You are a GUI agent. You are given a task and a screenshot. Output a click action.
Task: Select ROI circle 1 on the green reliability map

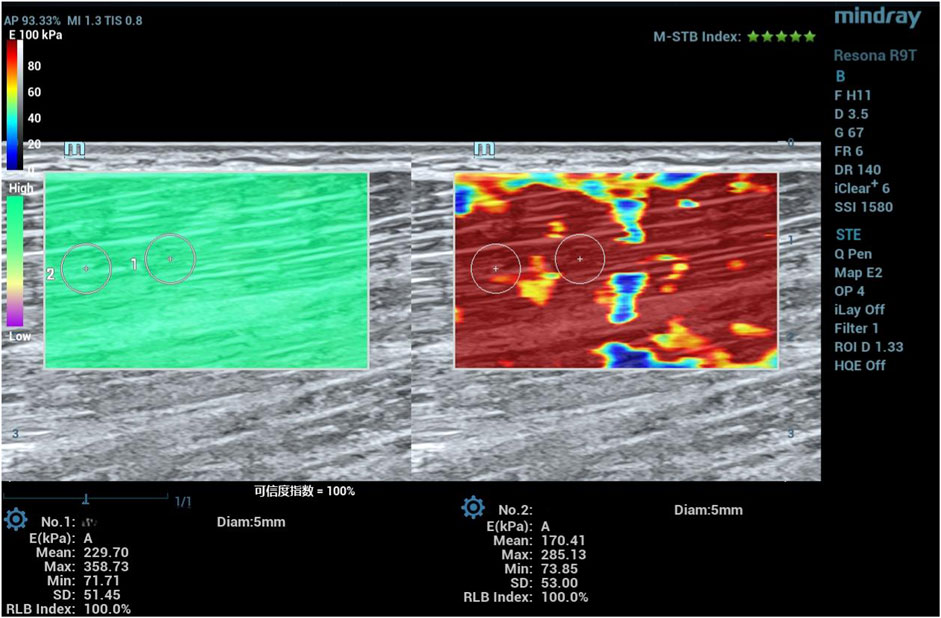click(x=170, y=259)
